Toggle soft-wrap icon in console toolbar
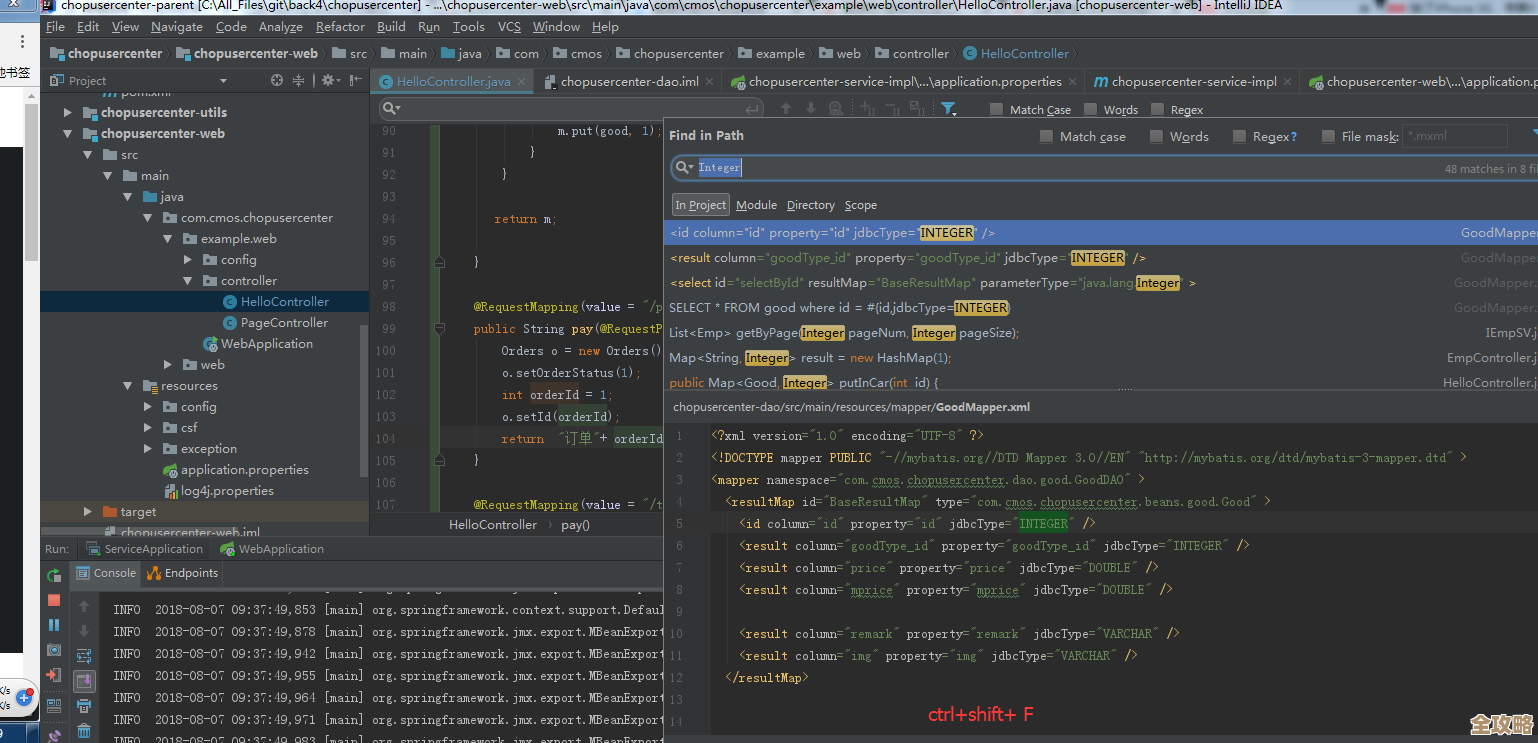 (x=84, y=656)
